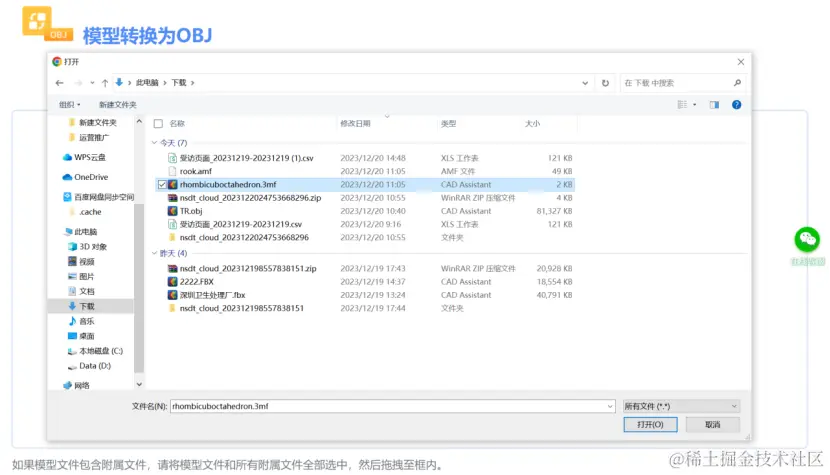Select nsdt_cloud_202312198557838151.zip
Viewport: 830px width, 475px height.
pos(248,268)
